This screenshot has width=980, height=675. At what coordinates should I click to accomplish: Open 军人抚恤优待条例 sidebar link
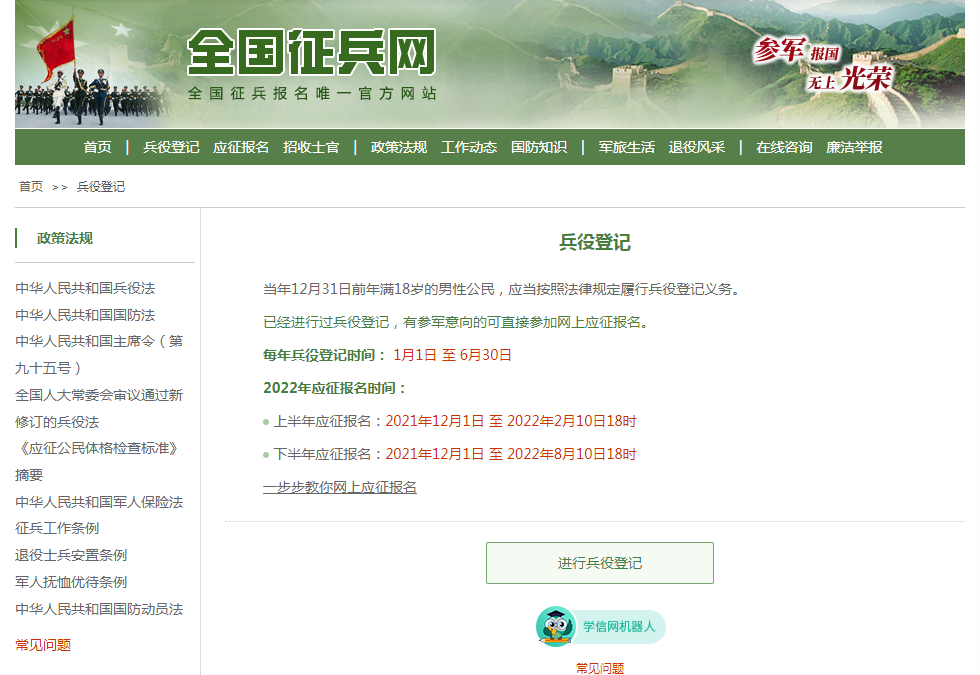click(71, 582)
